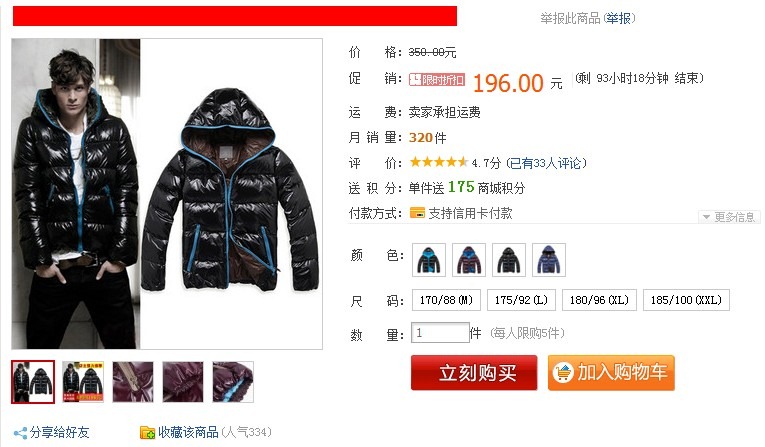Choose the purple jacket color option

tap(469, 260)
